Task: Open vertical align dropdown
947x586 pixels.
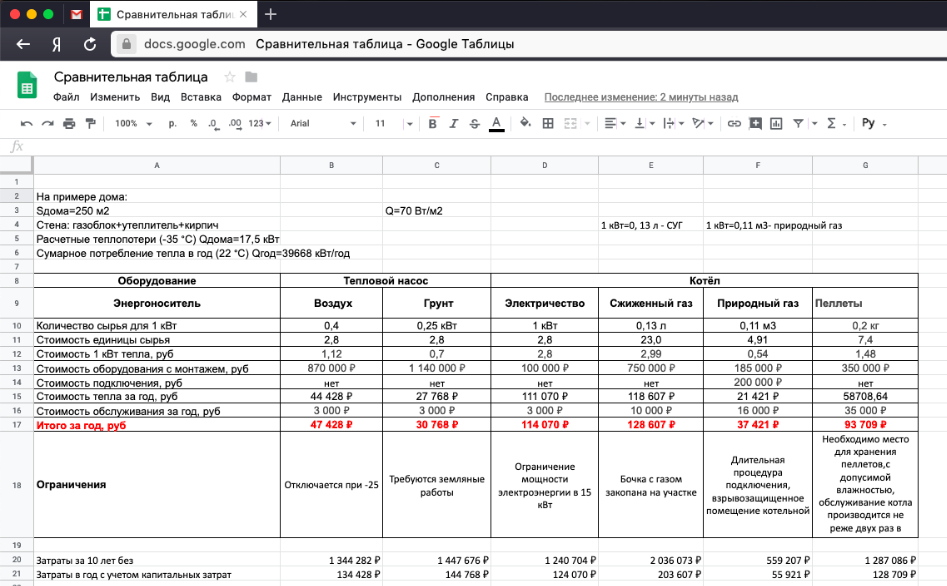Action: point(644,124)
